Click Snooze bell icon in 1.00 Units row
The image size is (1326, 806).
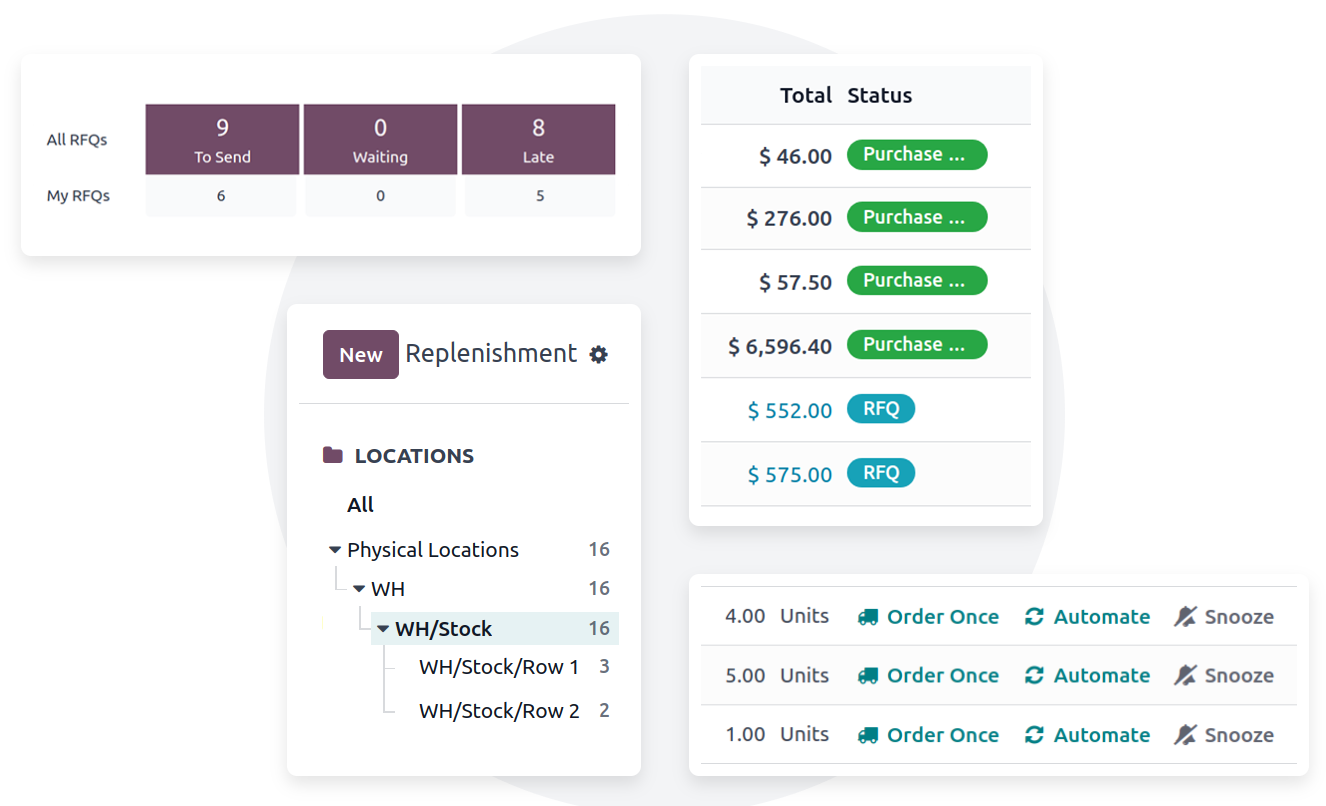coord(1185,735)
